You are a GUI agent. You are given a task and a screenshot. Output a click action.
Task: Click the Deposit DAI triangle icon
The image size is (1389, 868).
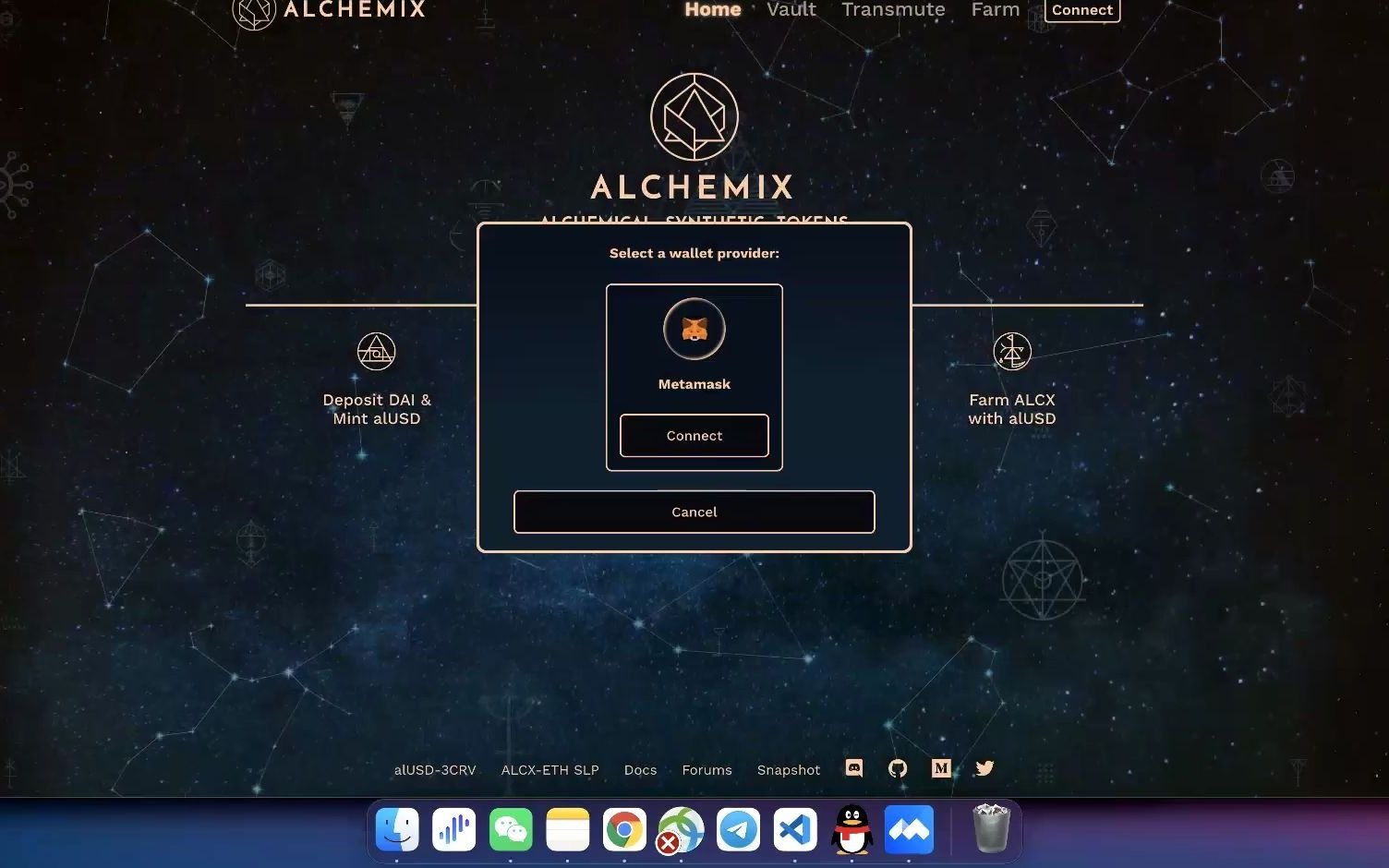[x=377, y=352]
